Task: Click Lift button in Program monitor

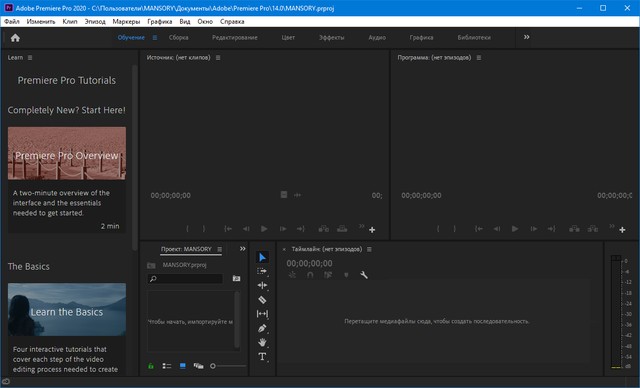Action: pyautogui.click(x=574, y=229)
